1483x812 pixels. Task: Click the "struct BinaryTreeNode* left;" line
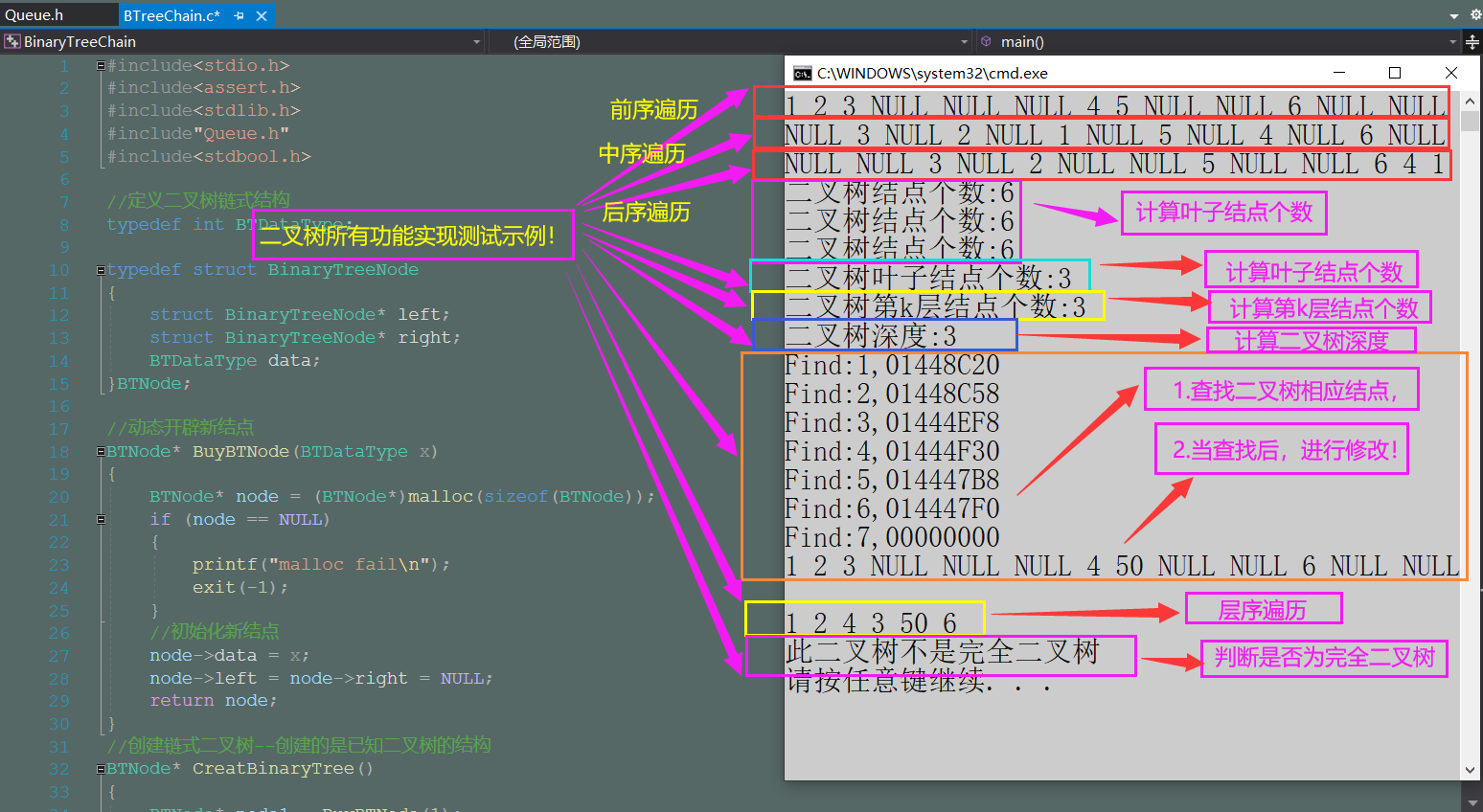(299, 315)
